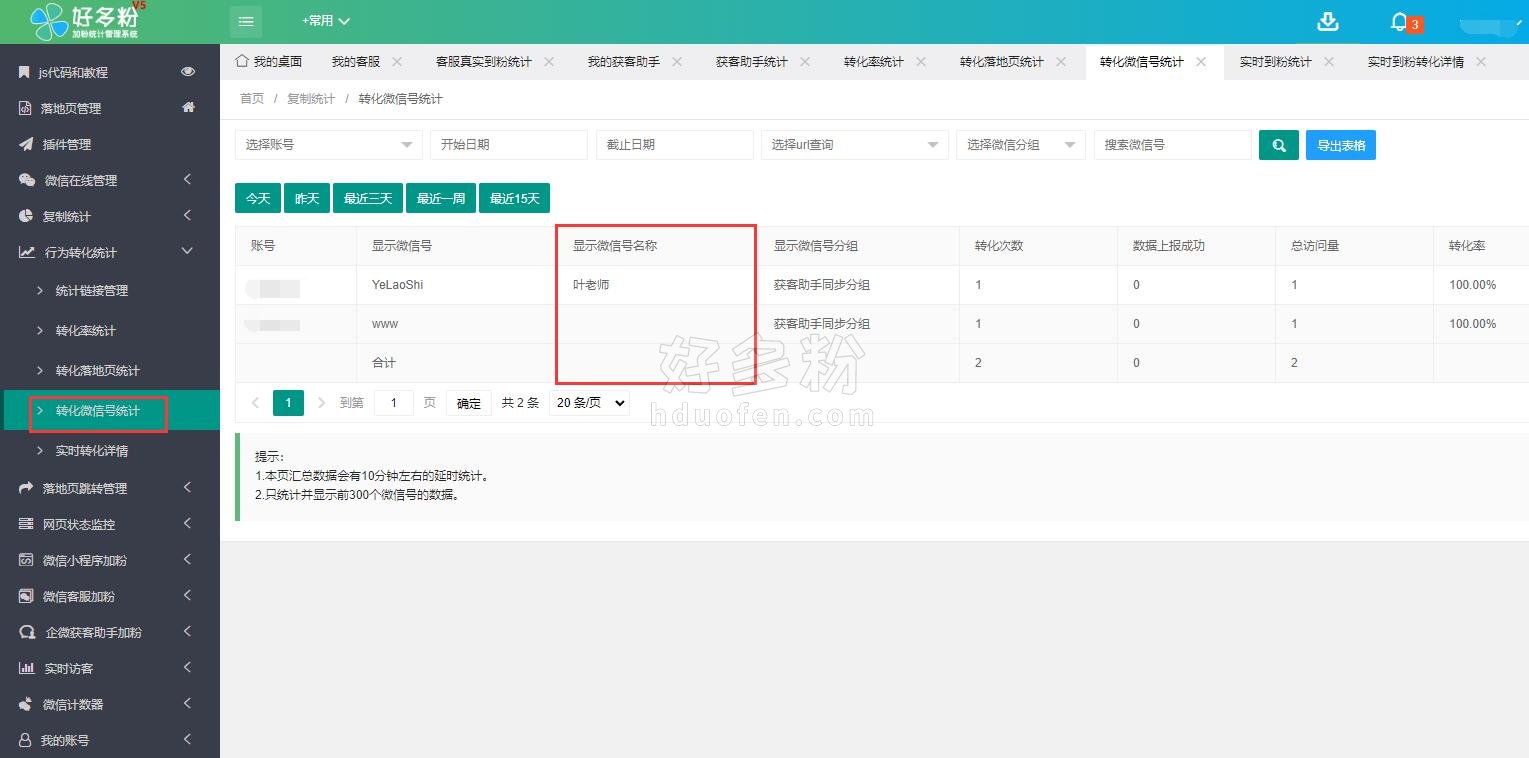Viewport: 1529px width, 758px height.
Task: Open the 选择账号 dropdown
Action: [x=329, y=145]
